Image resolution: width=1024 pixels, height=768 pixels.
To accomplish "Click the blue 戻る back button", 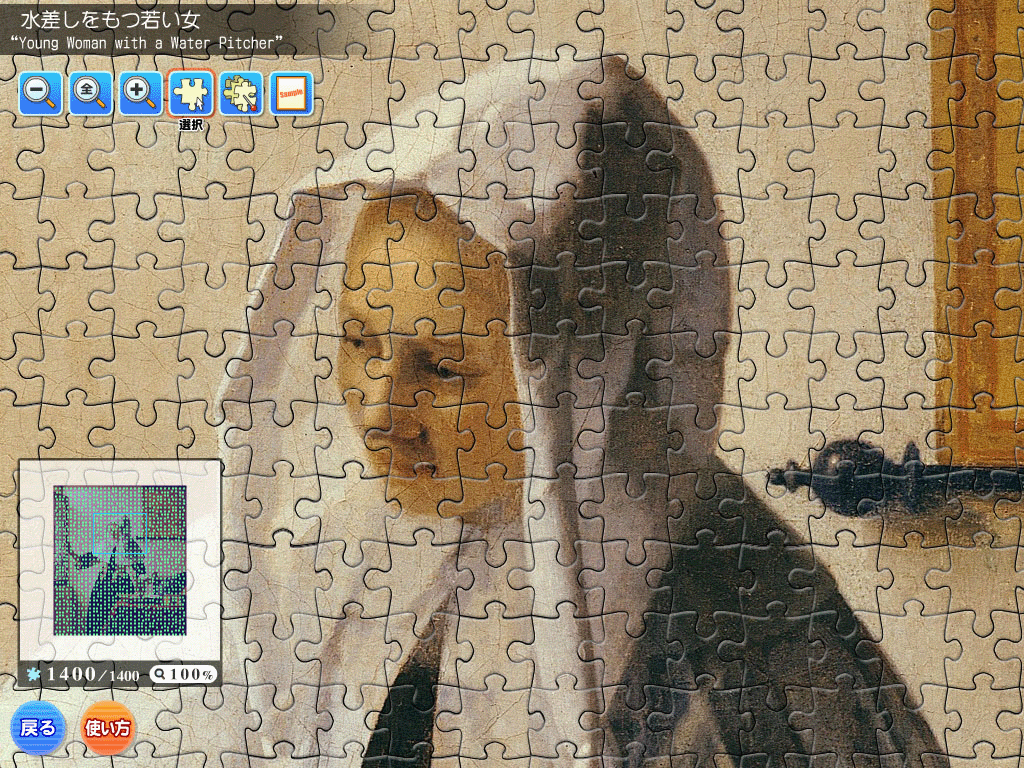I will pos(38,728).
